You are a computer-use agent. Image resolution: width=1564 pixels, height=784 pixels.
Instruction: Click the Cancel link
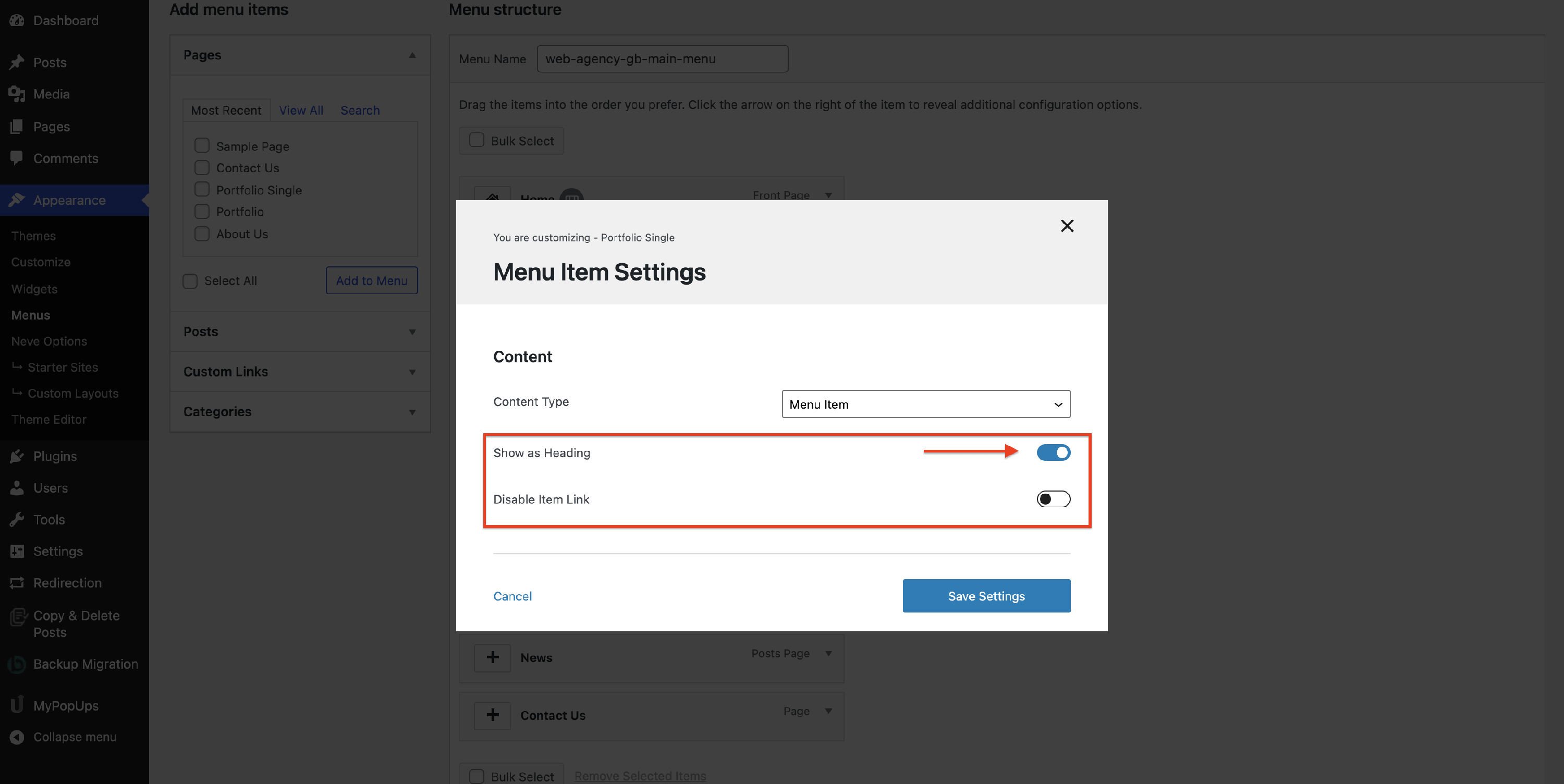(x=512, y=596)
